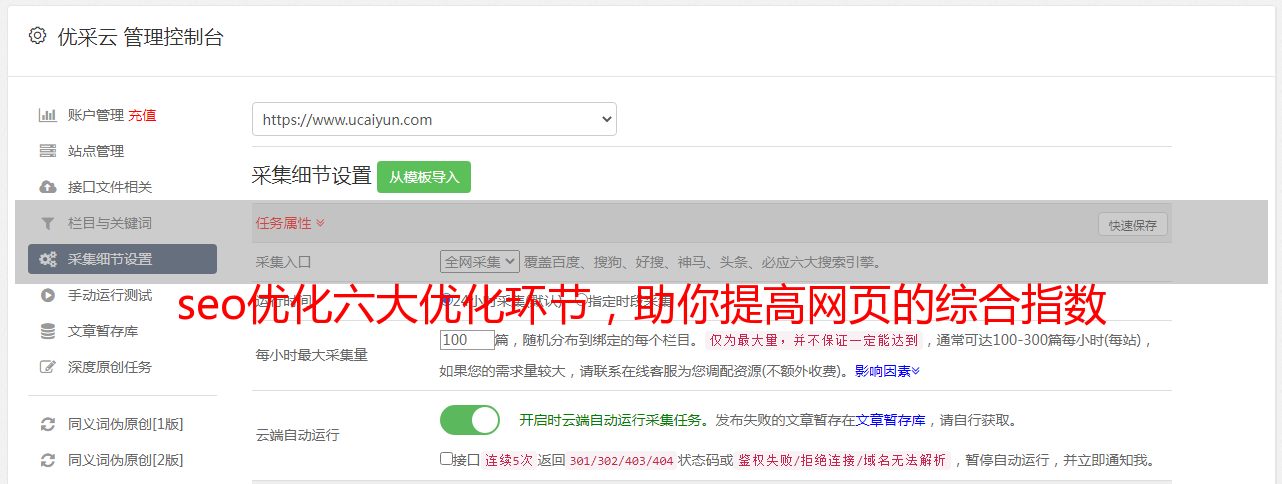Image resolution: width=1282 pixels, height=484 pixels.
Task: Open 站点管理 in the sidebar
Action: 96,151
